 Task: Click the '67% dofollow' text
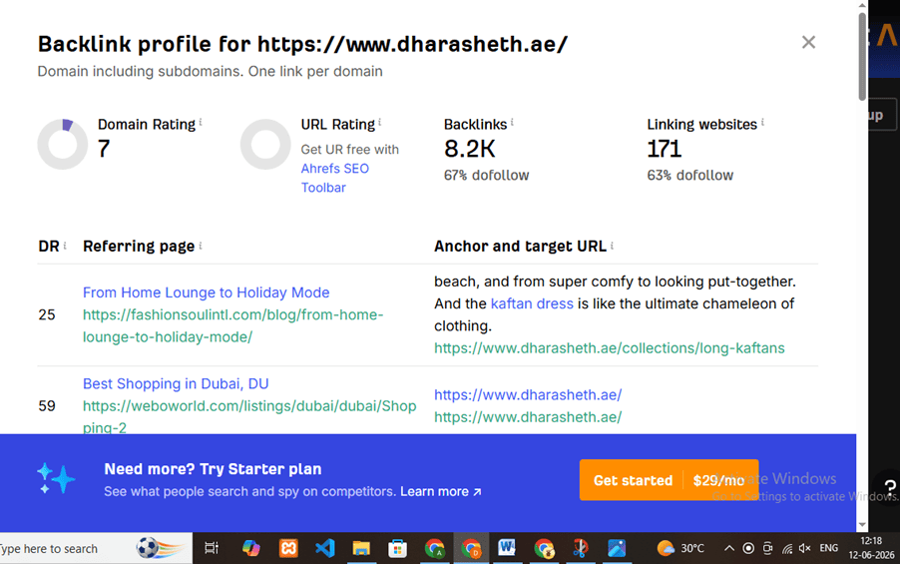[486, 176]
